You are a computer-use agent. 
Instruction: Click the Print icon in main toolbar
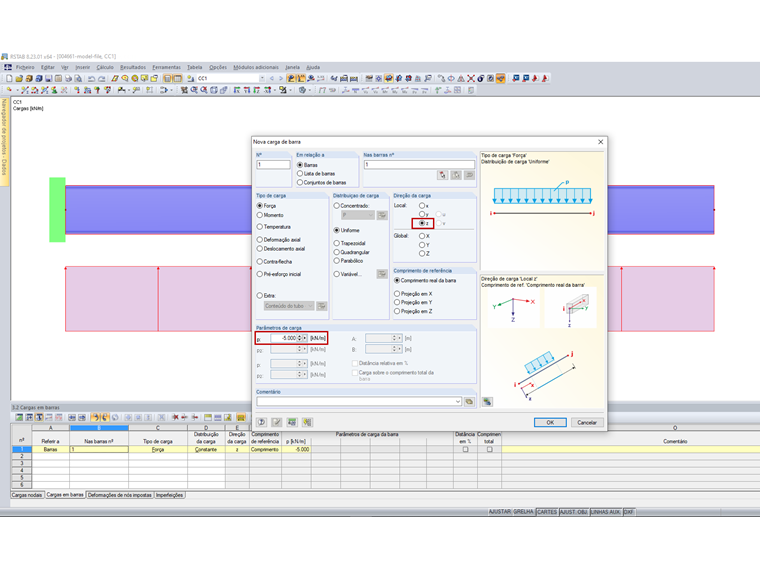point(68,78)
